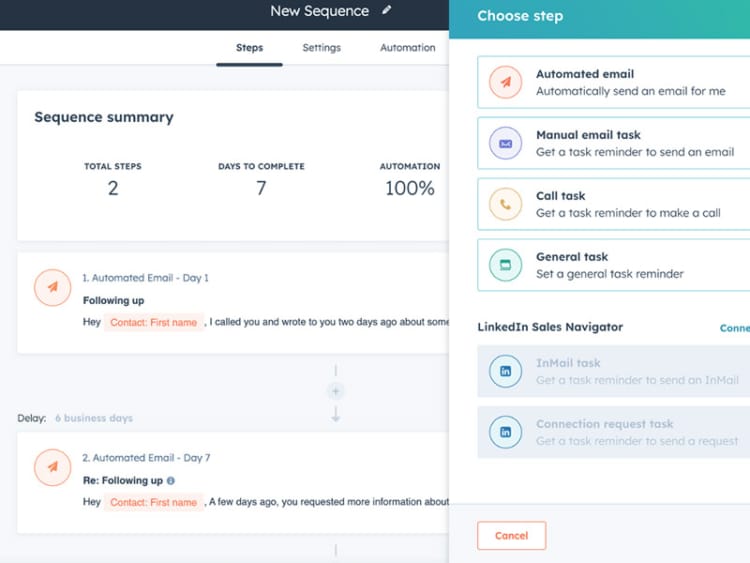Click the Choose step panel title

pos(520,16)
